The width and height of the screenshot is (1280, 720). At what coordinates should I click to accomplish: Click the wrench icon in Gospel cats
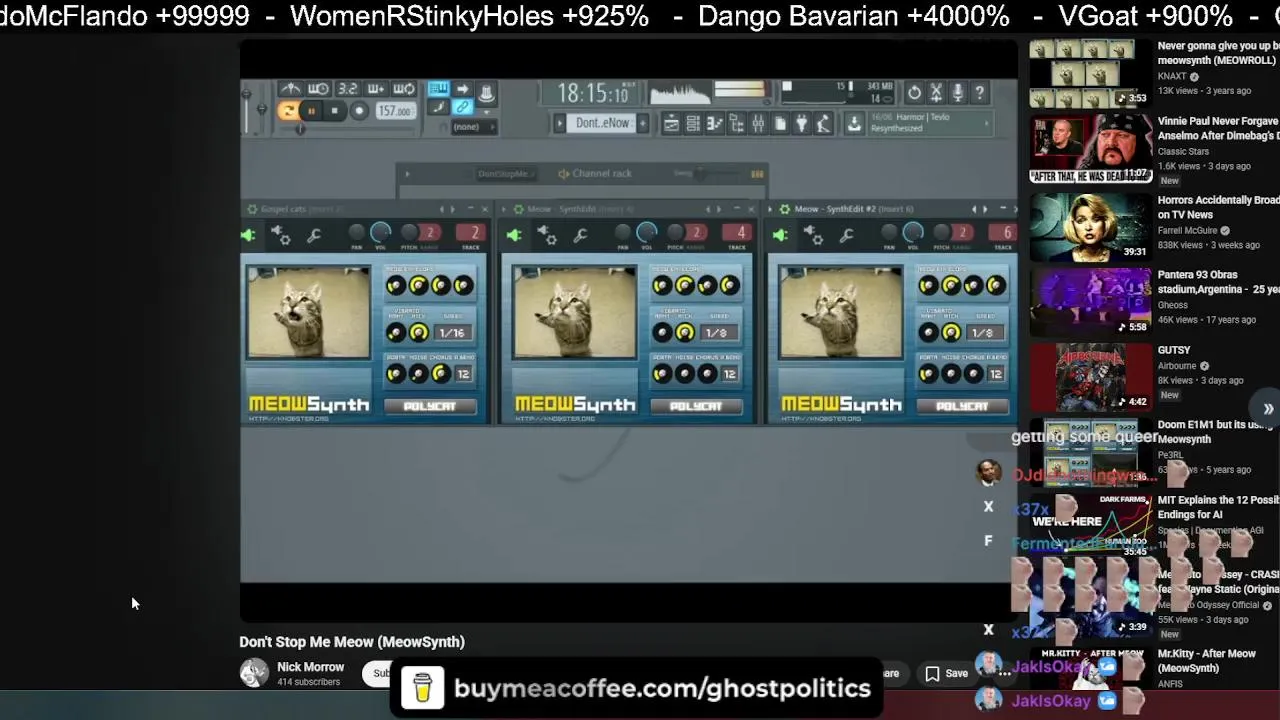point(313,235)
